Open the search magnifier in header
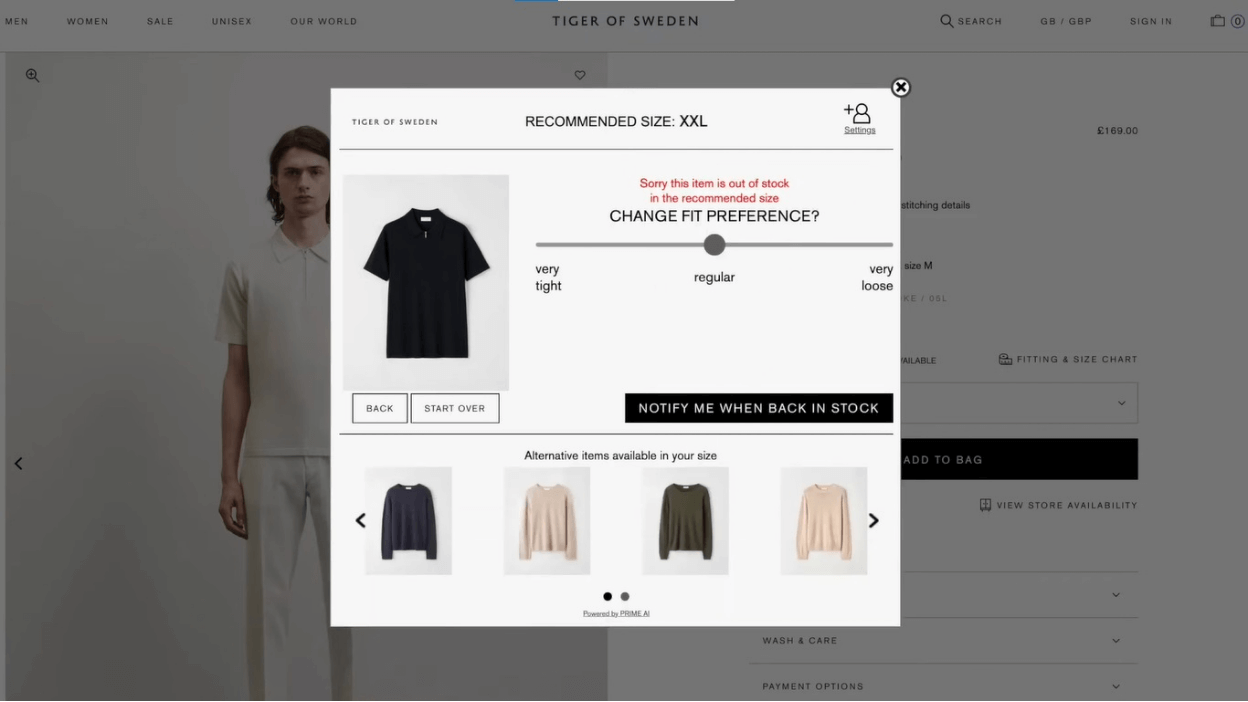Viewport: 1248px width, 702px height. tap(946, 21)
